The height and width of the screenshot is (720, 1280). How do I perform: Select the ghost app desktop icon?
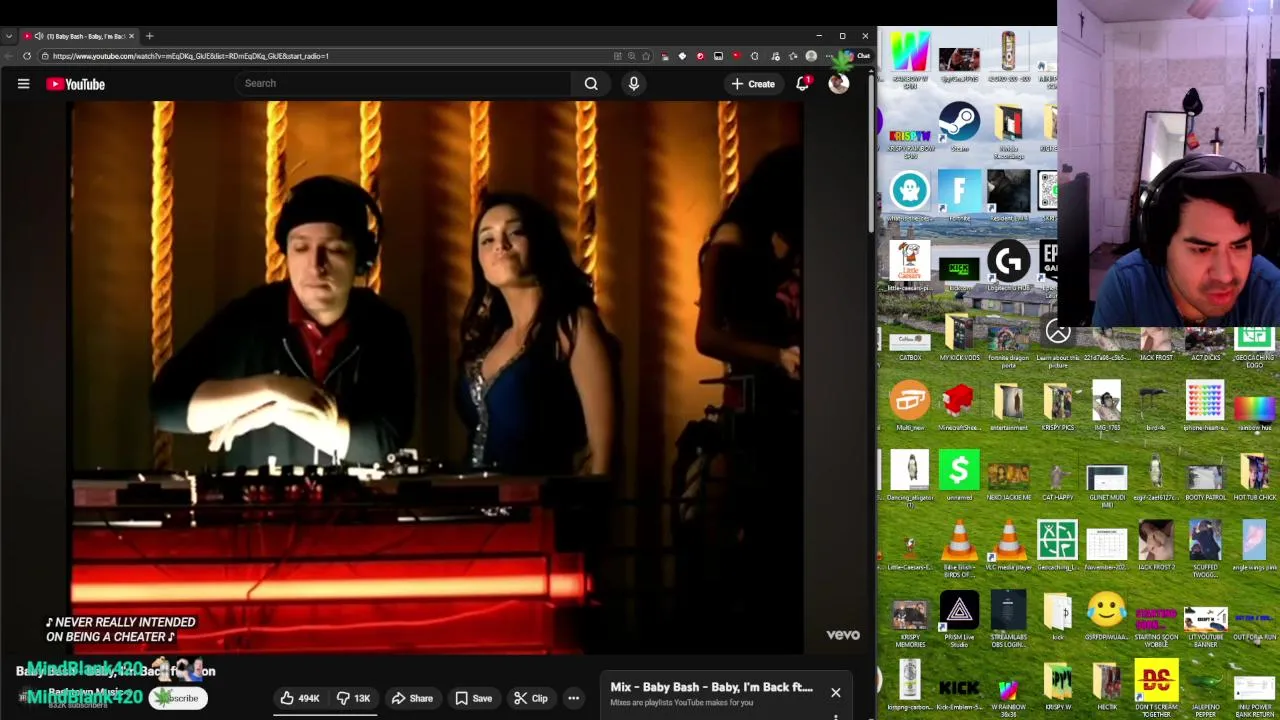click(909, 196)
